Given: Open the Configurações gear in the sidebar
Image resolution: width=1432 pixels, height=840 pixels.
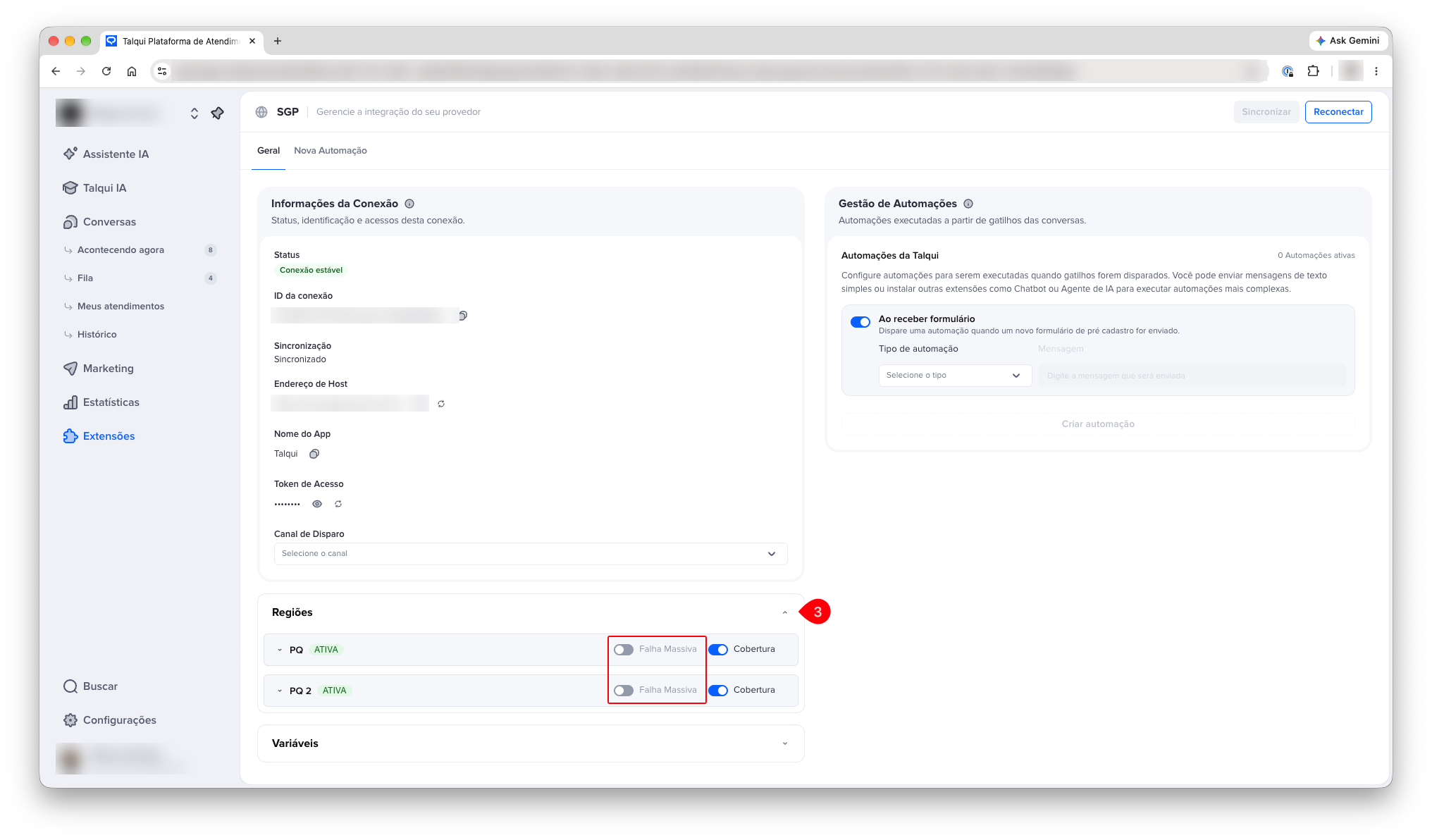Looking at the screenshot, I should 70,720.
